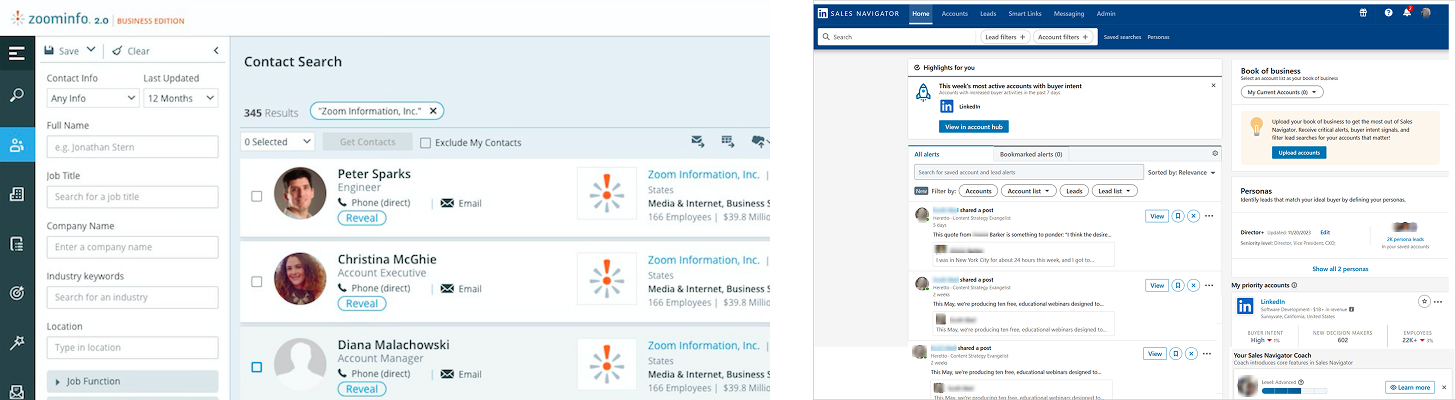Click the Sales Navigator search box
This screenshot has height=400, width=1456.
coord(897,37)
